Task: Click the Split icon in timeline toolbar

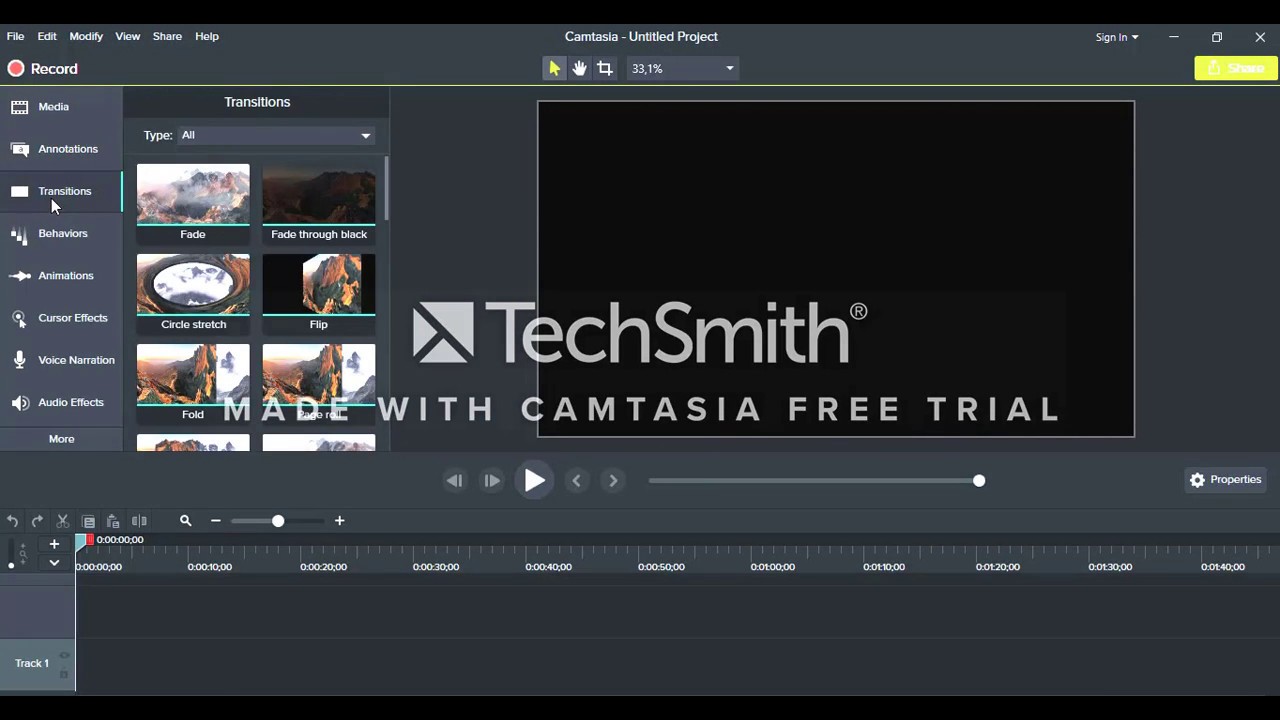Action: point(139,521)
